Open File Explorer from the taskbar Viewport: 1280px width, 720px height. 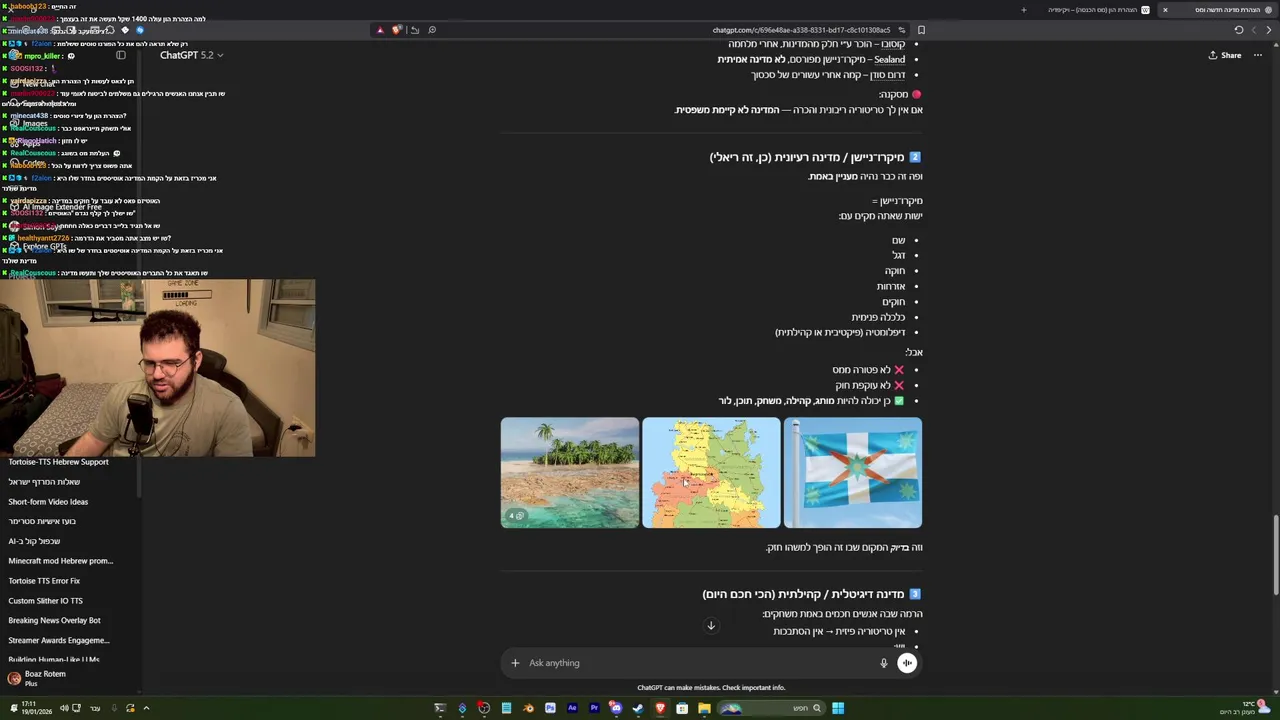(x=704, y=708)
